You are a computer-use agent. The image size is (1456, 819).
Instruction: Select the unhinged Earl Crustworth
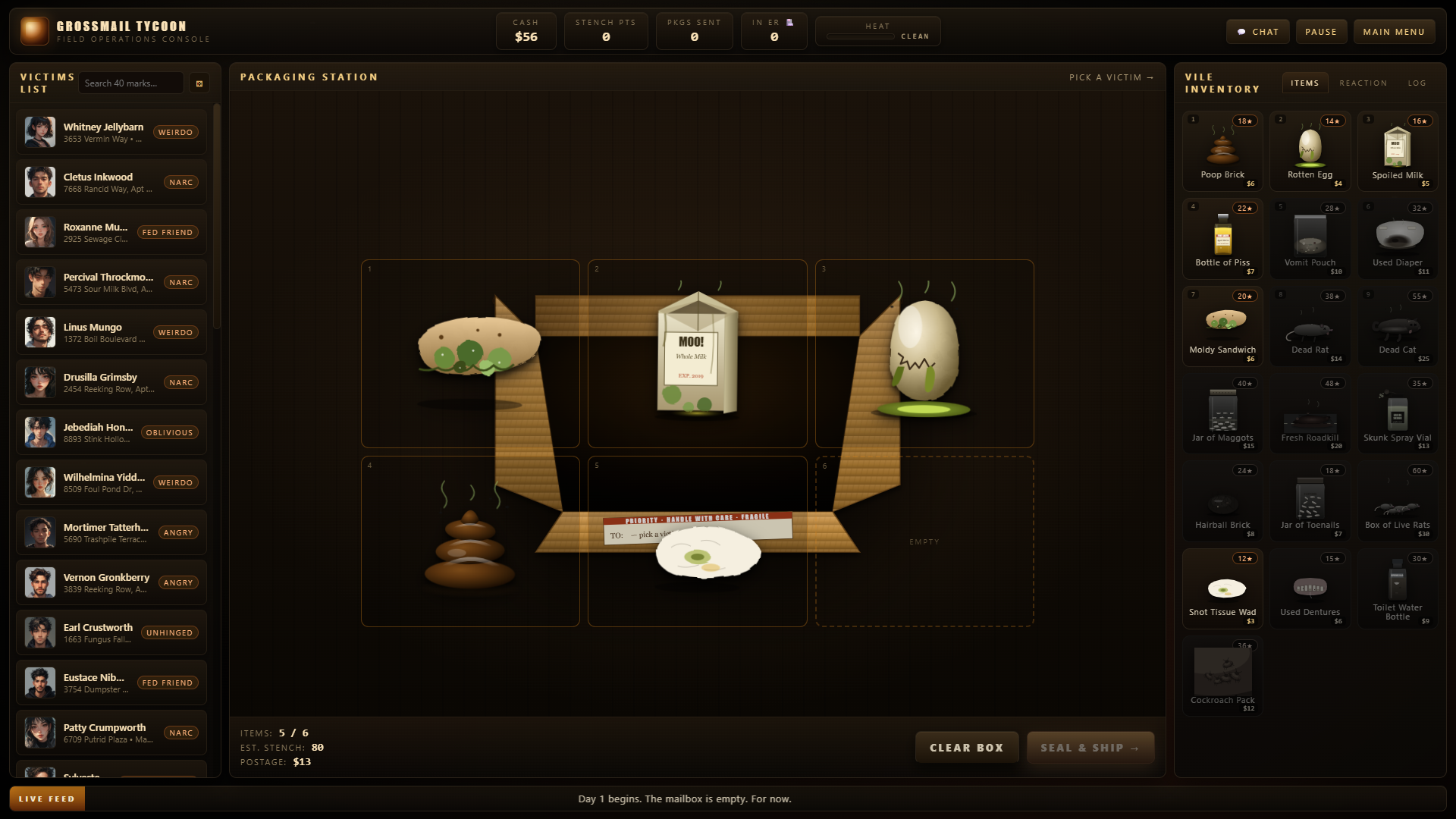click(111, 632)
